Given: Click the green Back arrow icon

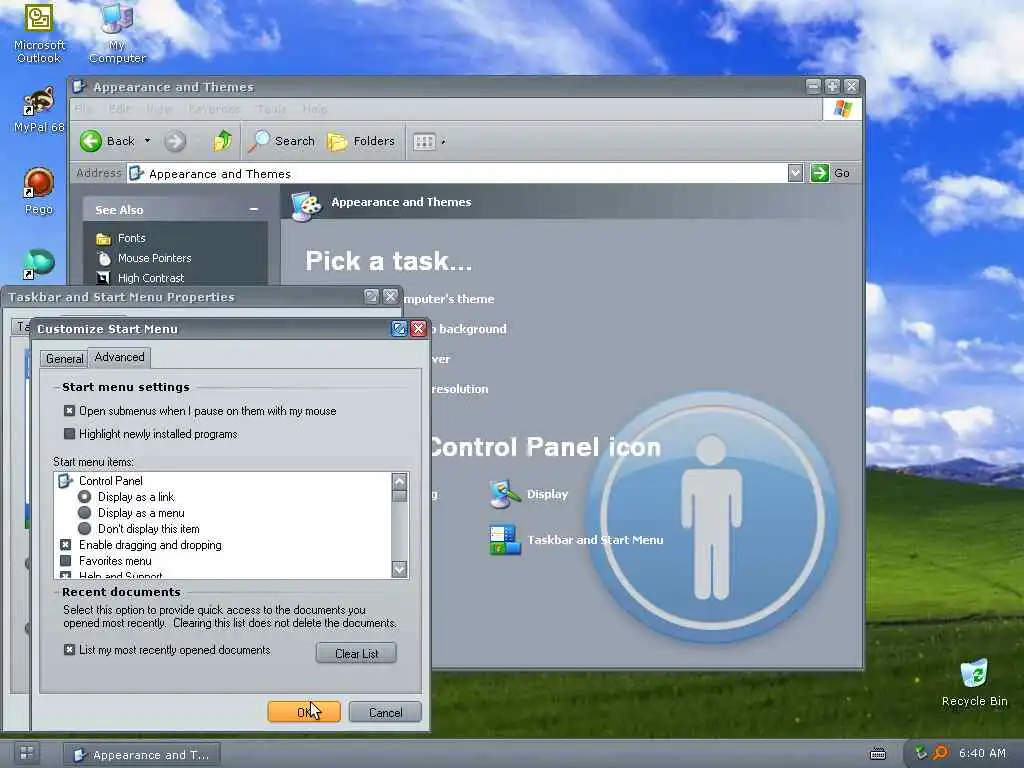Looking at the screenshot, I should click(x=91, y=141).
